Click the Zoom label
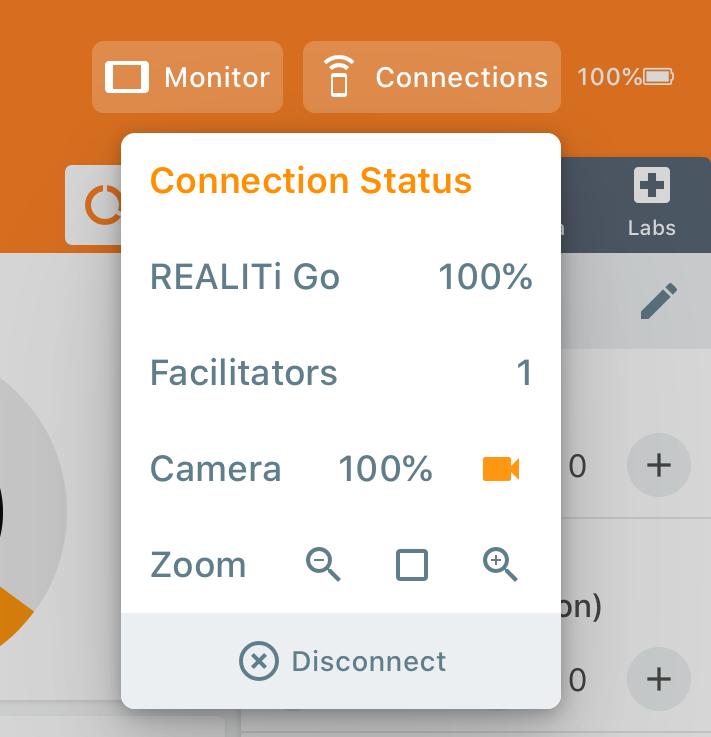The image size is (711, 737). [x=198, y=566]
